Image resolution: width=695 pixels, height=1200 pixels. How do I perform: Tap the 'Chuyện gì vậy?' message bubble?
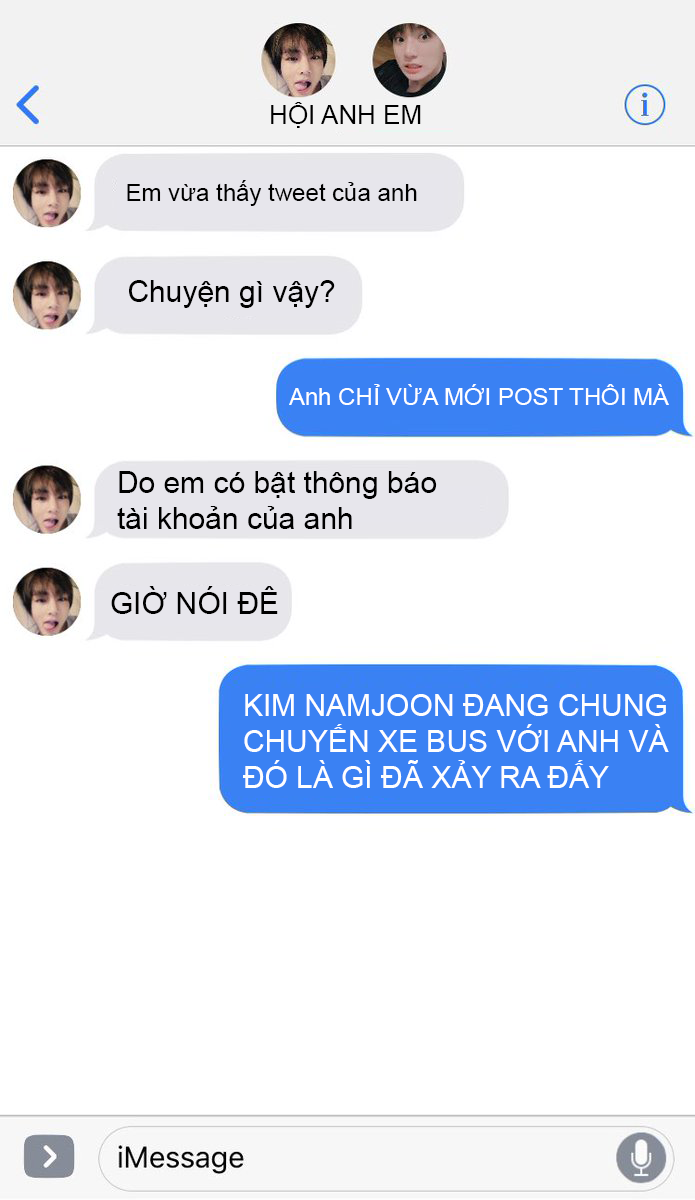coord(225,295)
